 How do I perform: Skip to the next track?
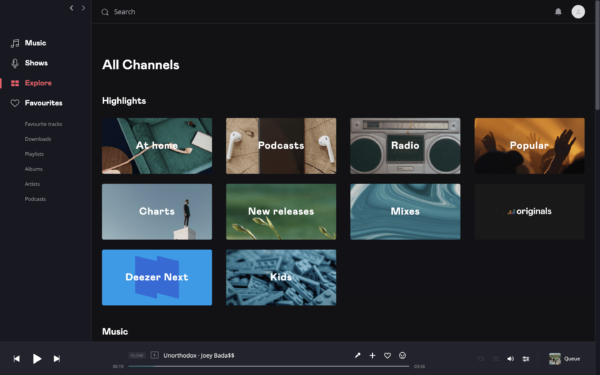(x=57, y=359)
